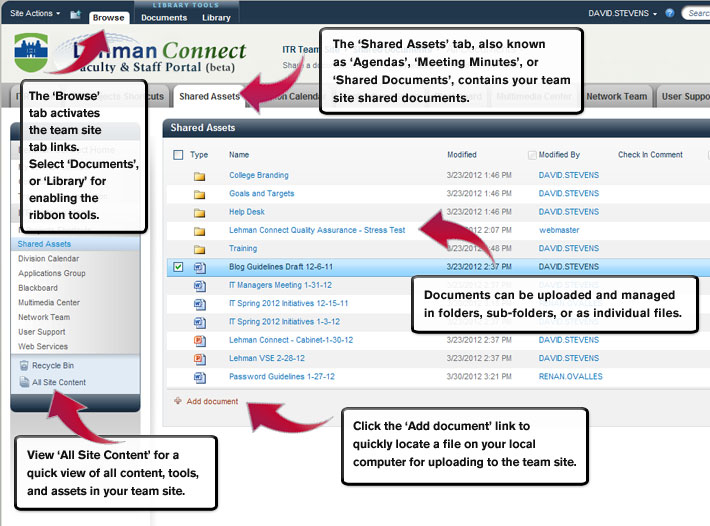Click the Training folder icon

199,249
